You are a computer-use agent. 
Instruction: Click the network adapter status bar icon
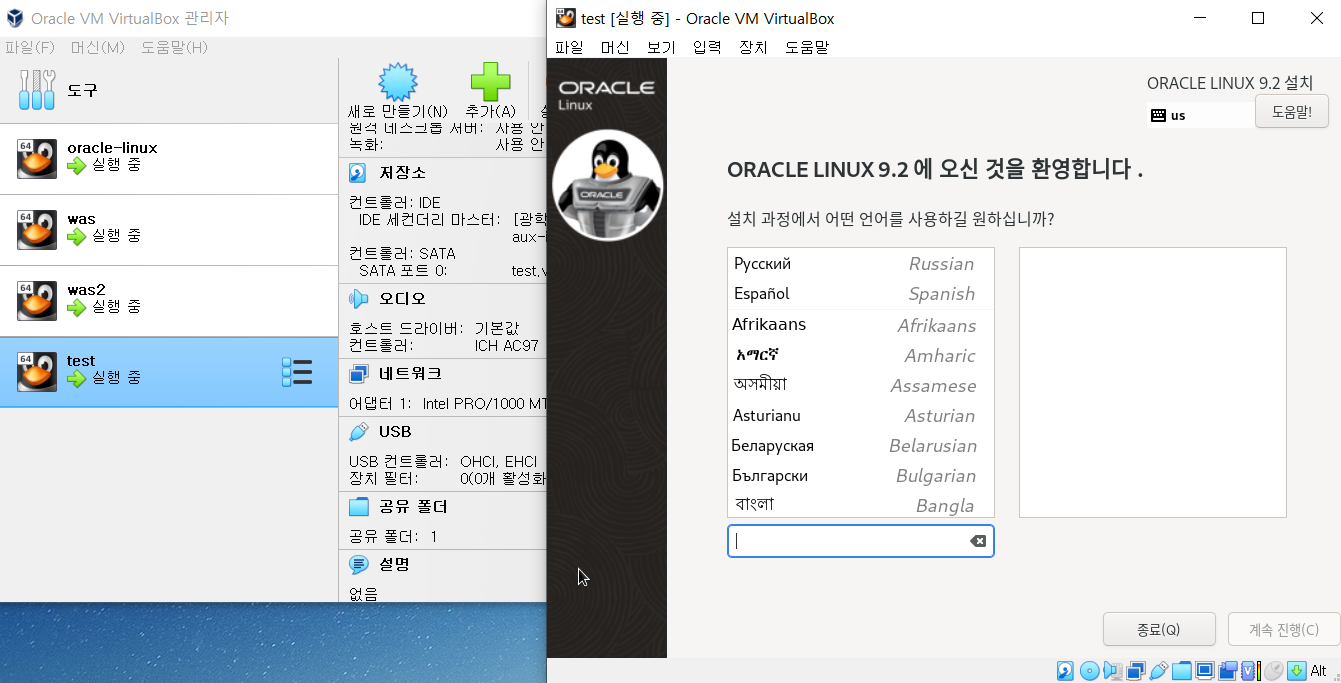click(1136, 671)
